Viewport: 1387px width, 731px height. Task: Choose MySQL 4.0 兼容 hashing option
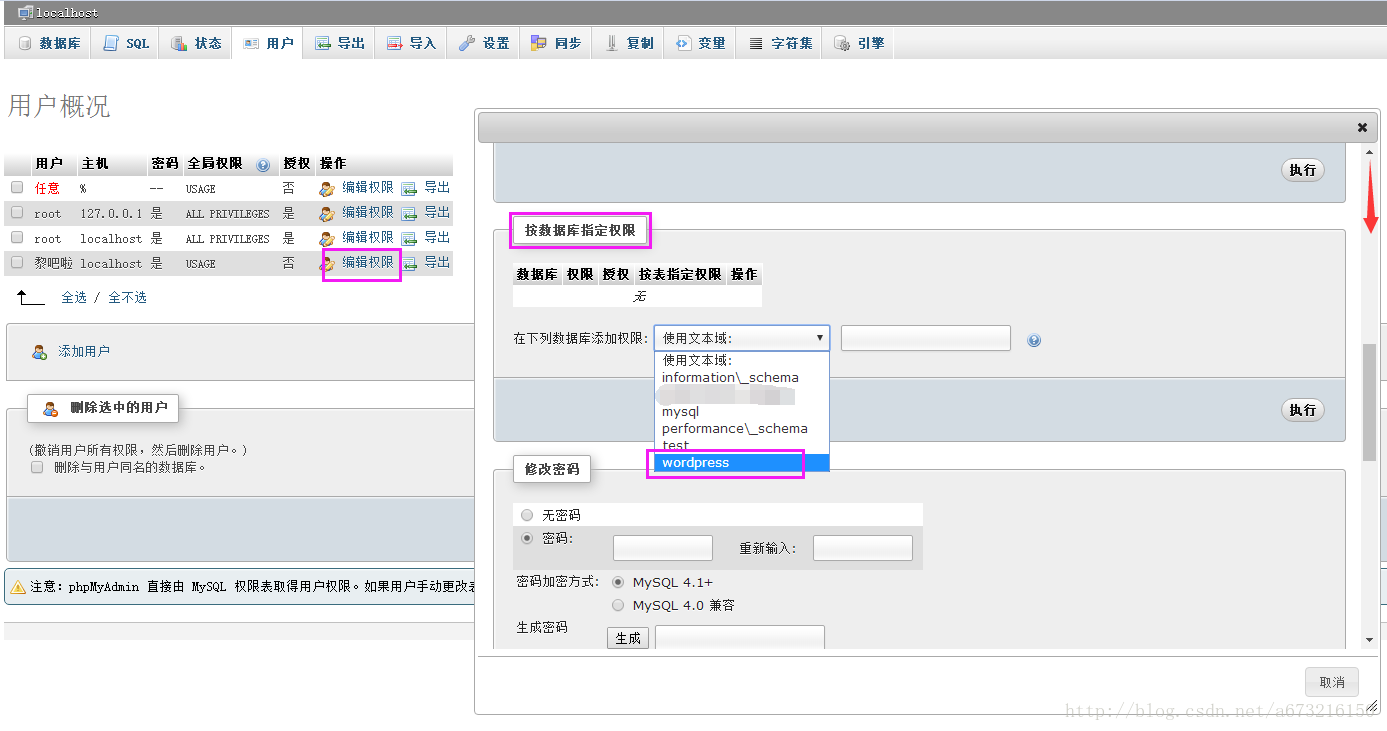pyautogui.click(x=618, y=605)
